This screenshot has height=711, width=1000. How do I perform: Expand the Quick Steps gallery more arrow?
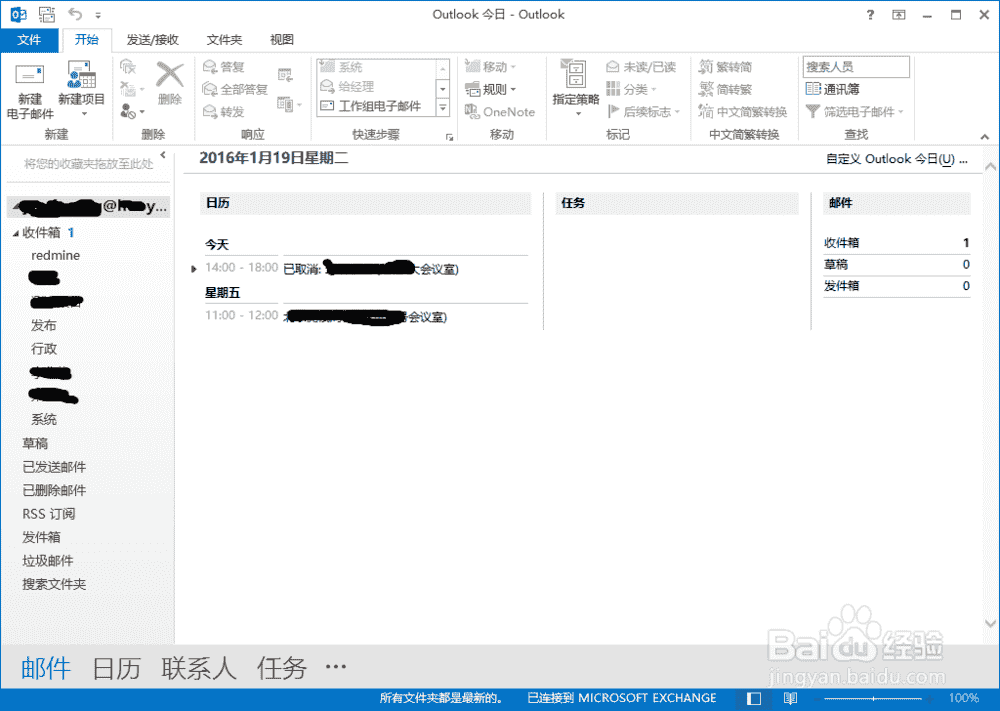[x=443, y=108]
